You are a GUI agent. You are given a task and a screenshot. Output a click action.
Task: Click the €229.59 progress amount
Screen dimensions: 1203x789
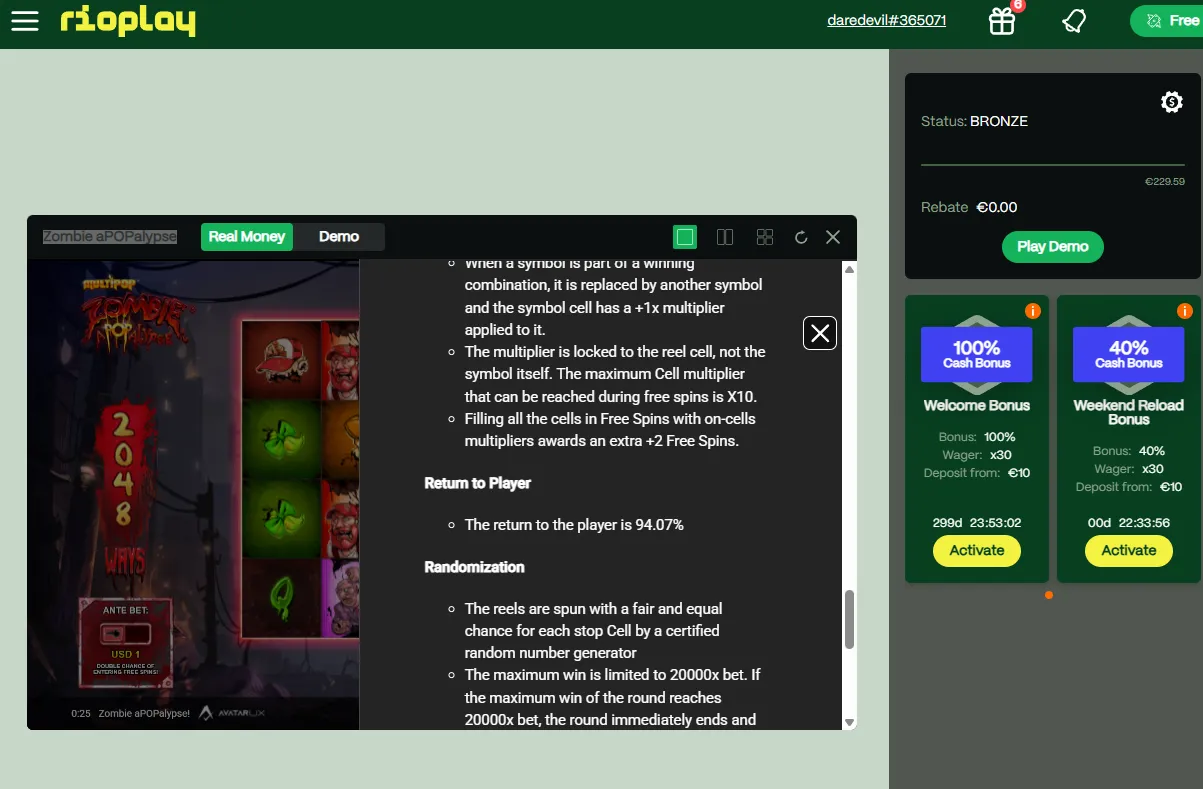1164,182
